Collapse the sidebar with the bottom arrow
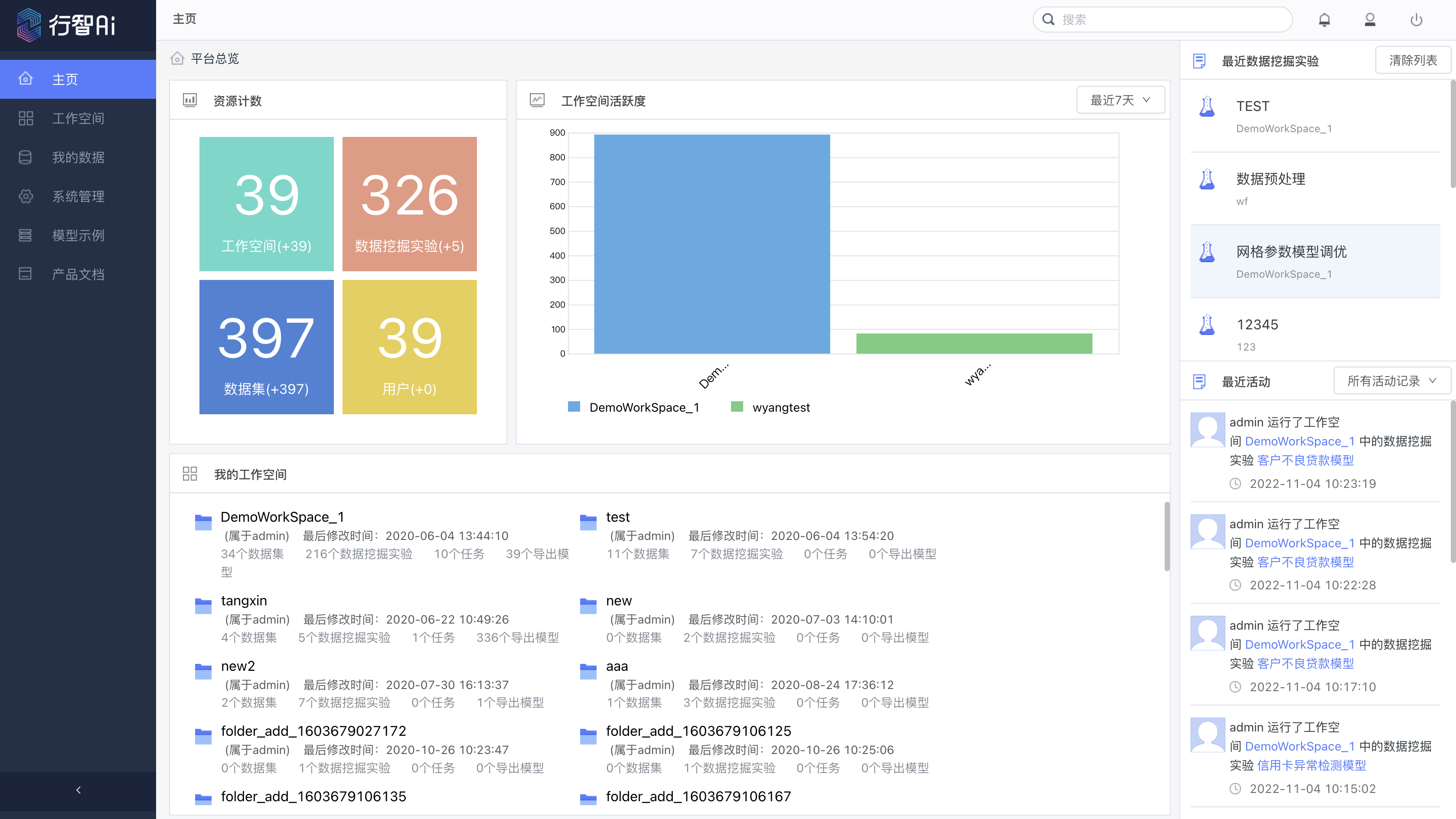Viewport: 1456px width, 819px height. 78,790
